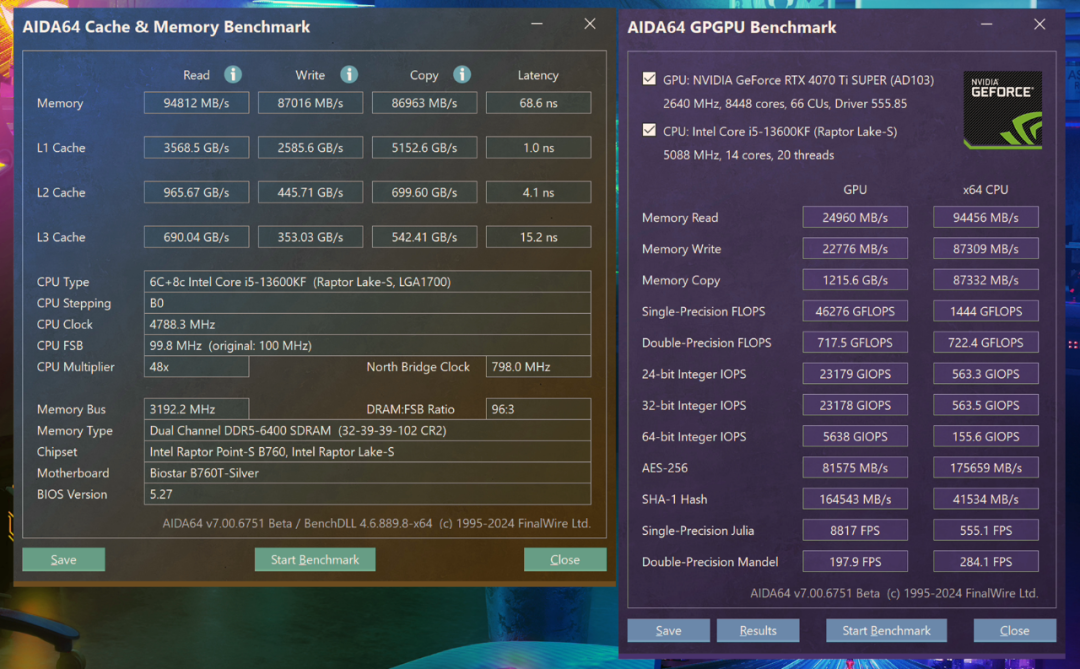Click Memory Latency value 68.6 ns
This screenshot has width=1080, height=669.
tap(538, 103)
